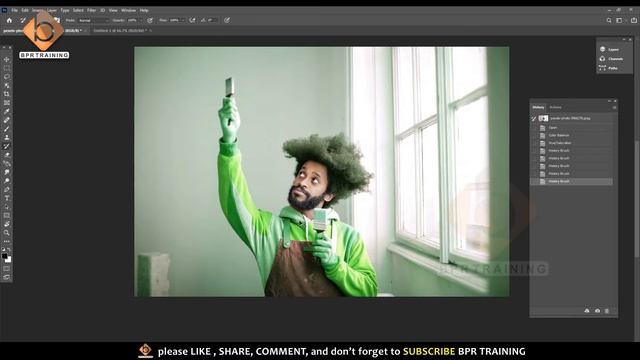Select the Move tool

(x=7, y=60)
